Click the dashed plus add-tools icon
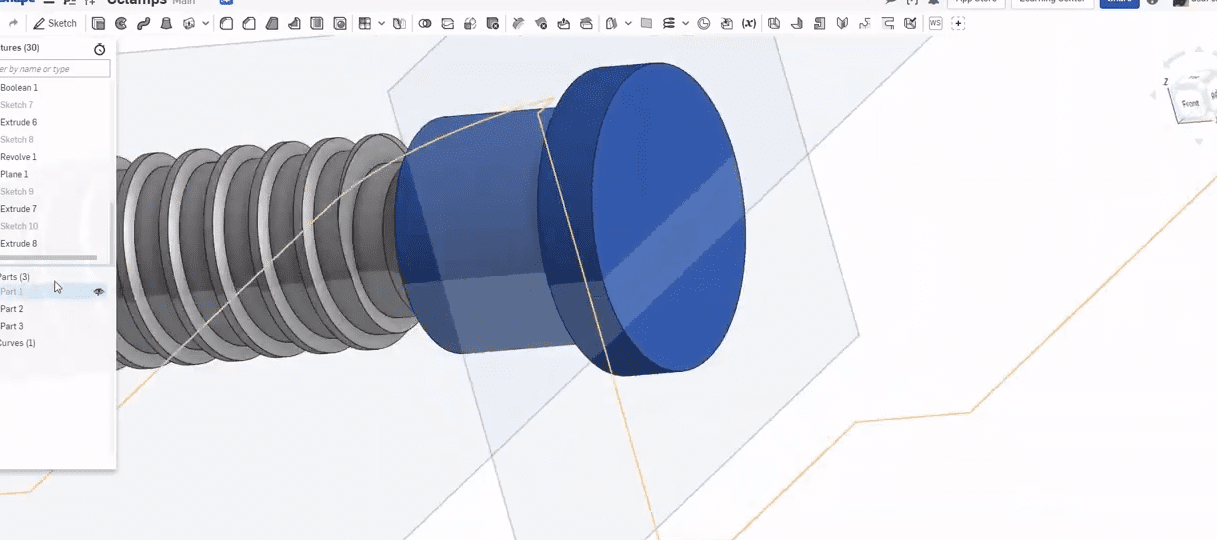 [x=958, y=23]
